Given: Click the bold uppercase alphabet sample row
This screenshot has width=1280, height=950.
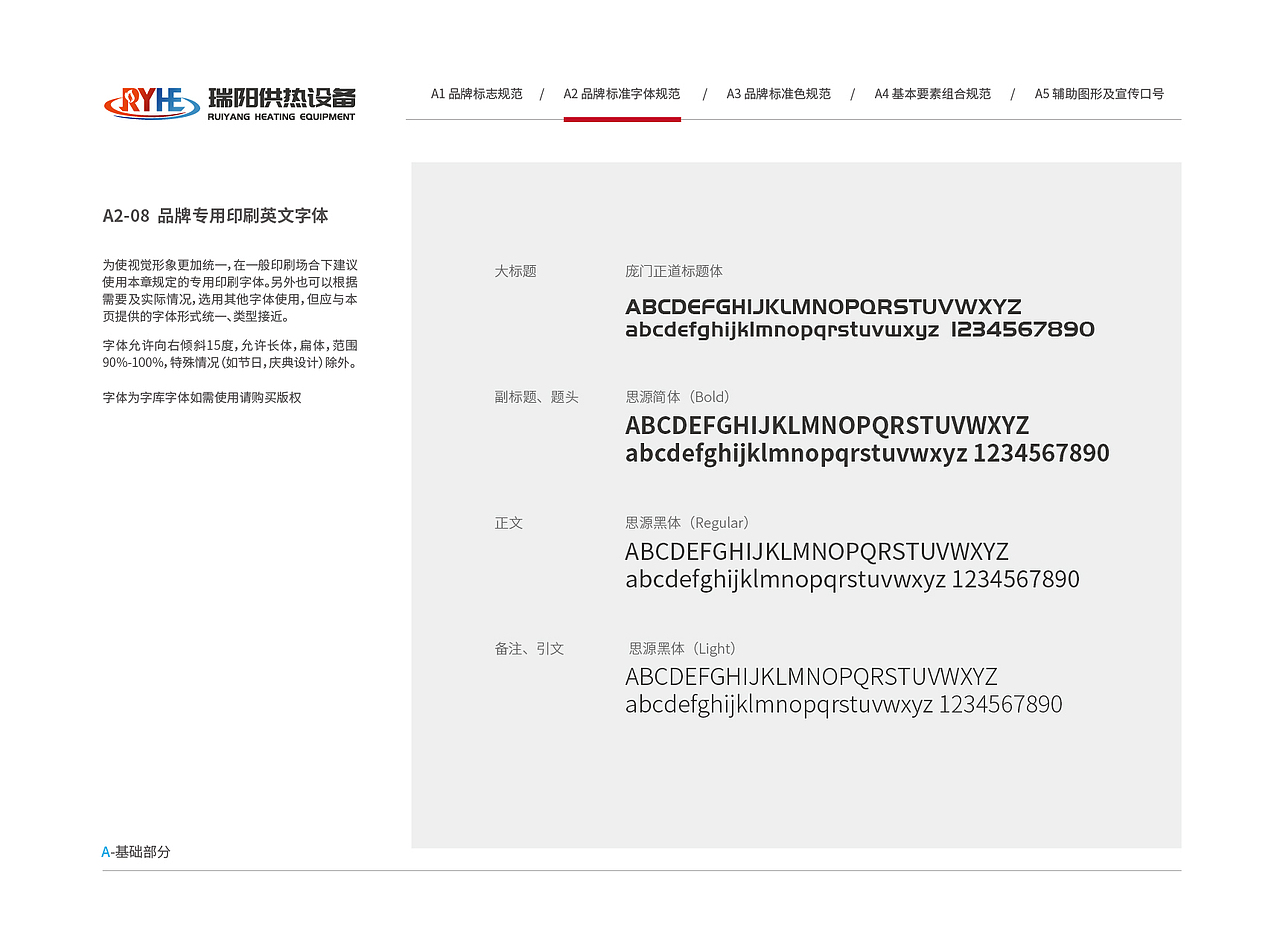Looking at the screenshot, I should click(x=827, y=425).
